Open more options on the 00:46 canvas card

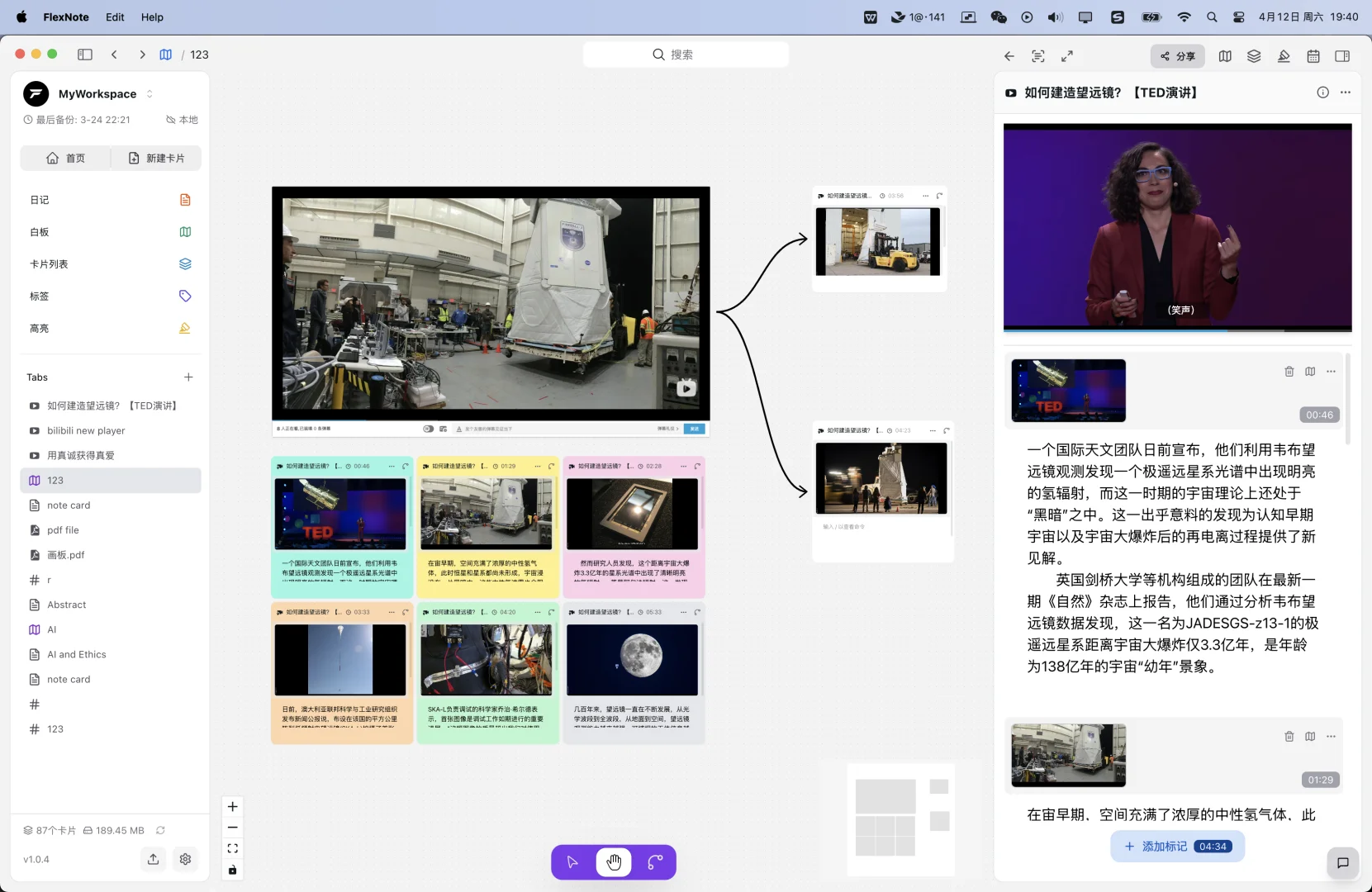pos(392,467)
